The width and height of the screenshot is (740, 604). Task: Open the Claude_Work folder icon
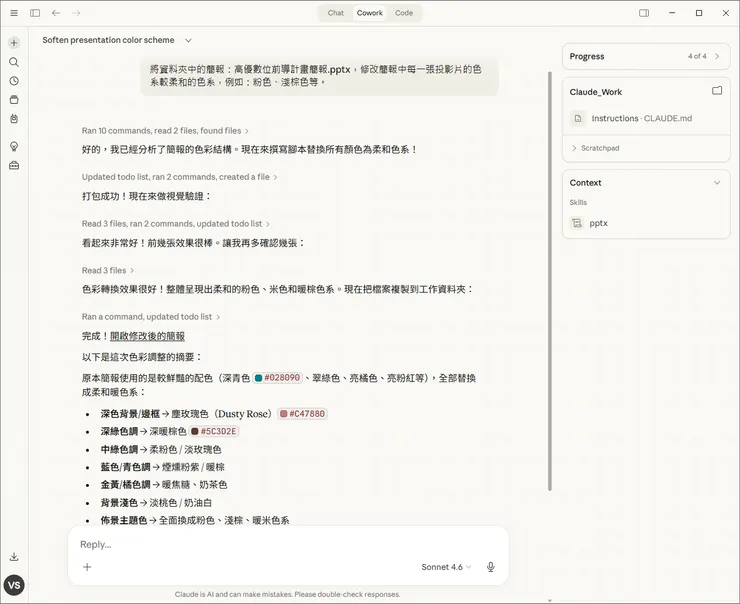tap(717, 91)
